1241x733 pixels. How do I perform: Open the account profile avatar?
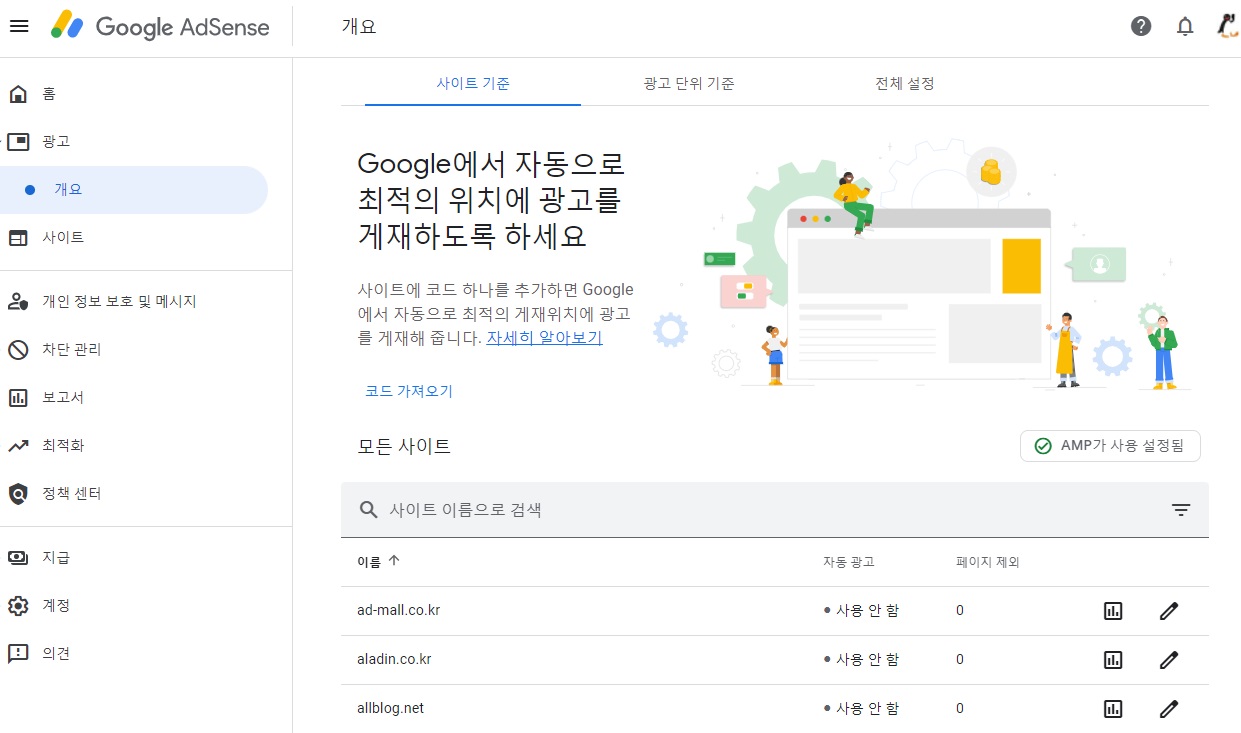pos(1228,26)
